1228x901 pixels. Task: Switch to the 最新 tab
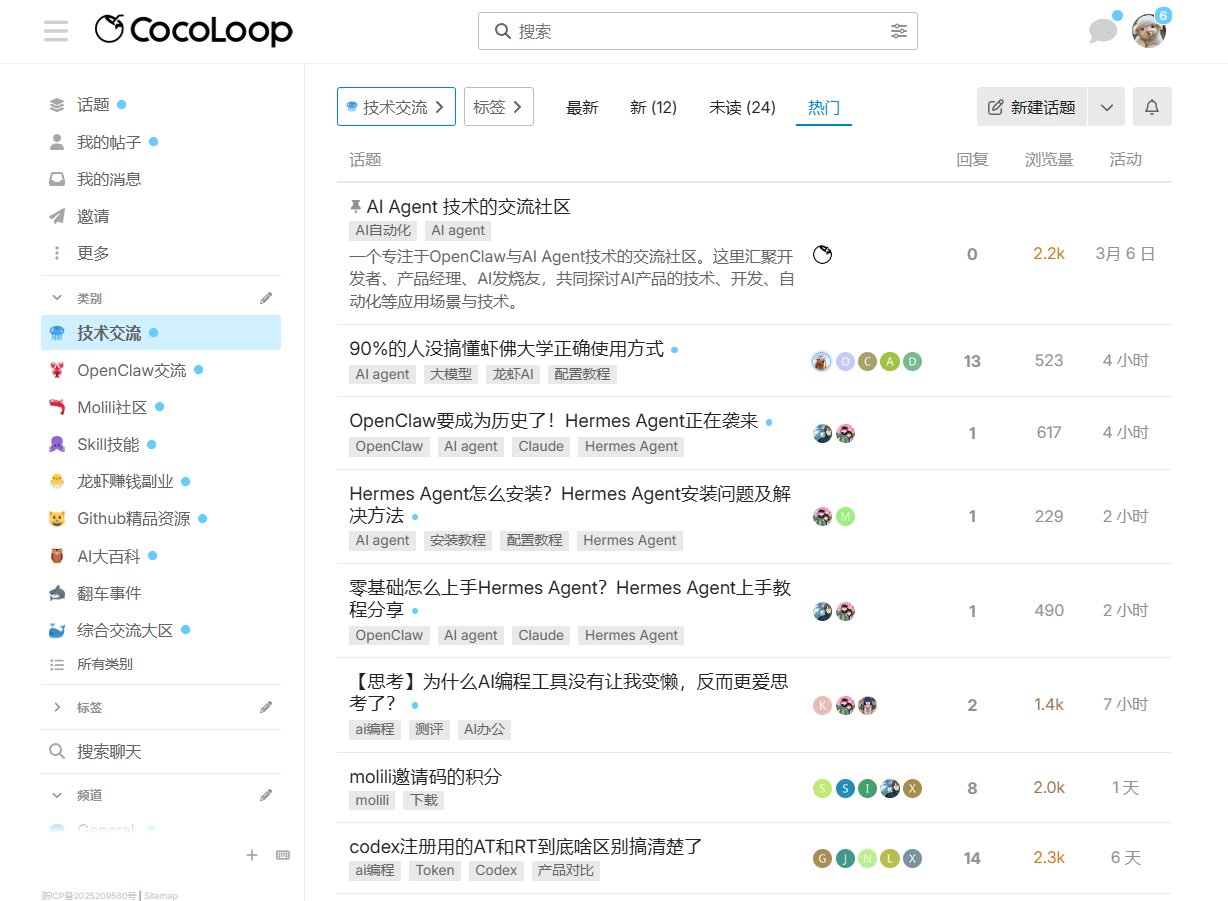click(582, 108)
